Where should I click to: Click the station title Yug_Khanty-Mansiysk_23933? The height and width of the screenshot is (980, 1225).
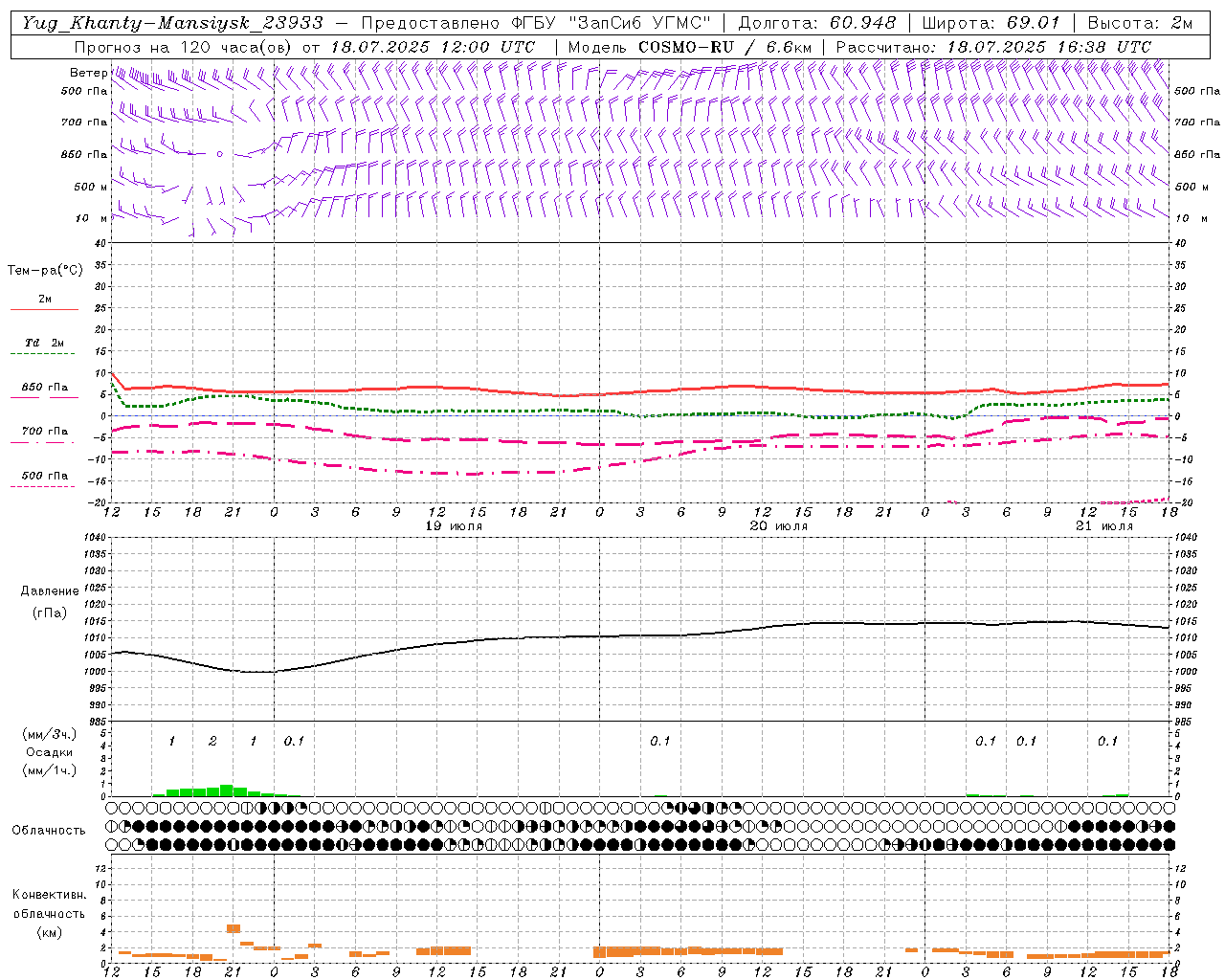pos(172,23)
